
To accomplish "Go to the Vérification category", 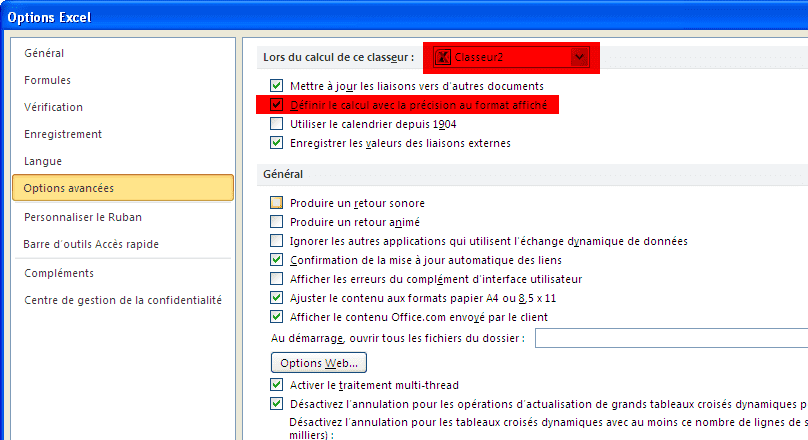I will pos(53,107).
